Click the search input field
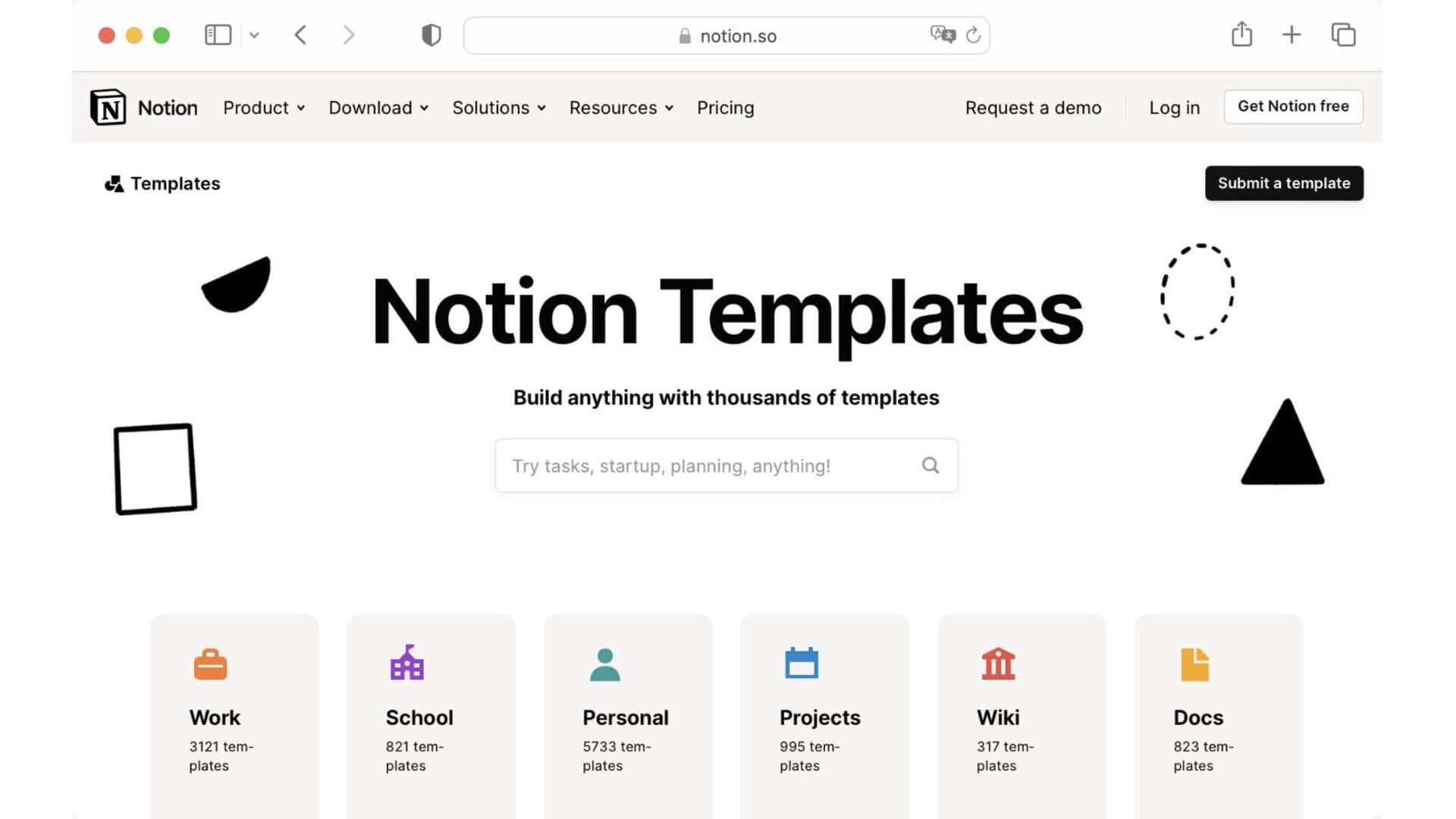The height and width of the screenshot is (819, 1456). pyautogui.click(x=727, y=465)
